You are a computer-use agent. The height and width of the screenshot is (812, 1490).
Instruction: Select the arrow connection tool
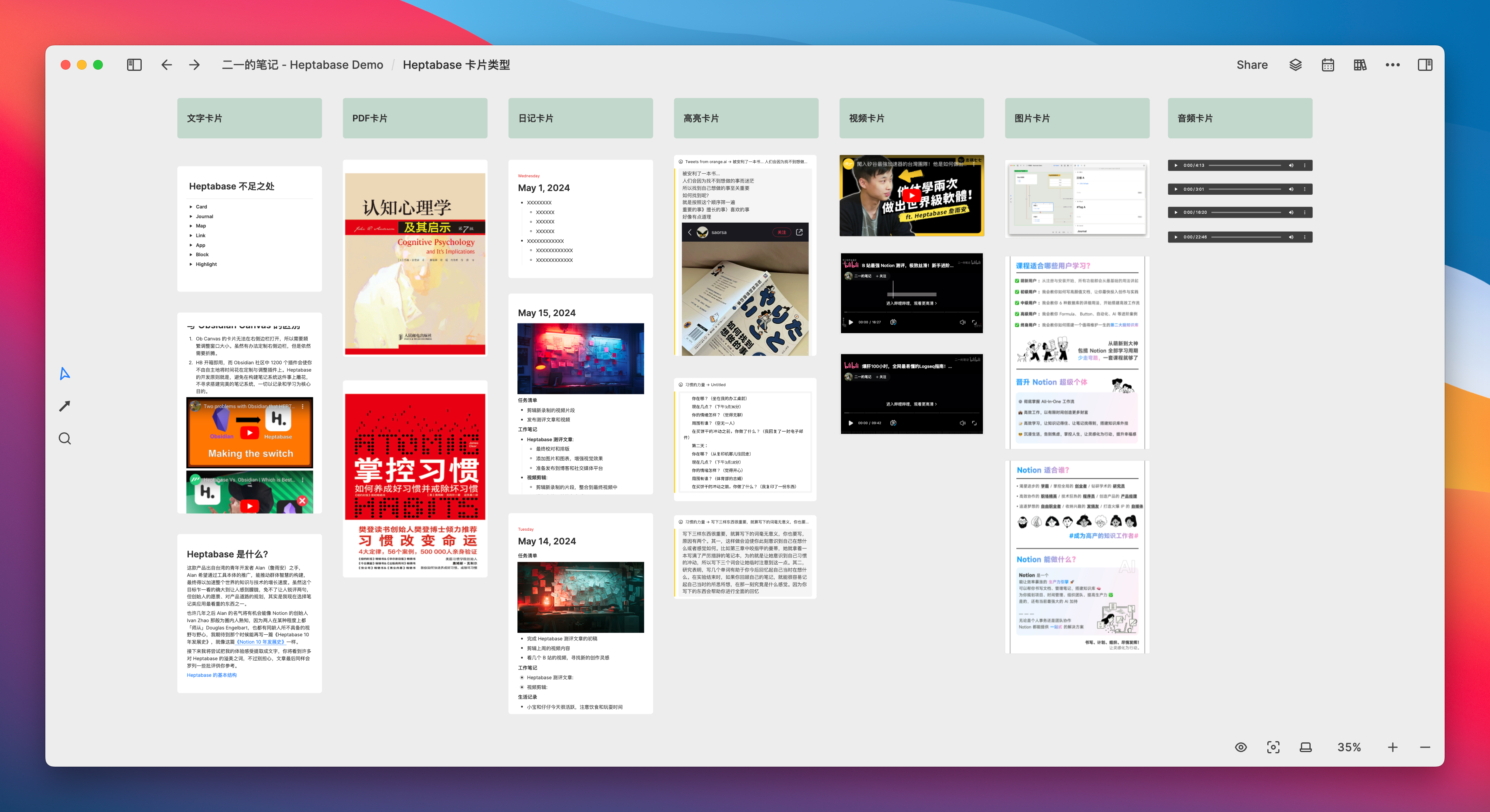[65, 406]
